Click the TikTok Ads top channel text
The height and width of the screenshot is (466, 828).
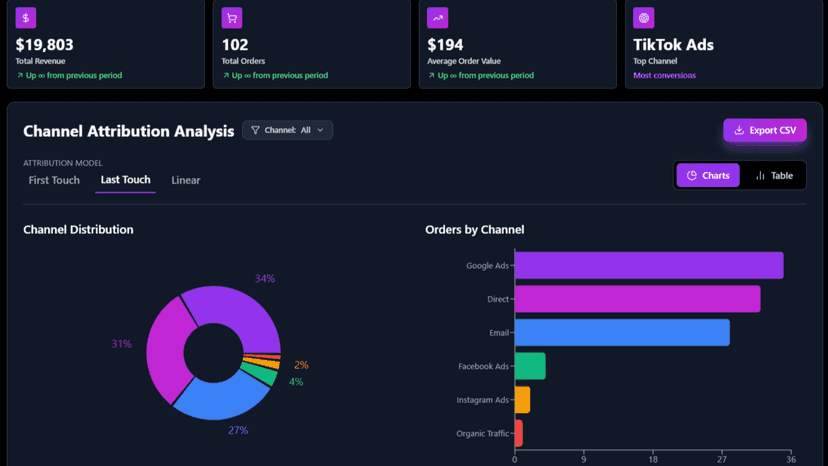pos(673,45)
